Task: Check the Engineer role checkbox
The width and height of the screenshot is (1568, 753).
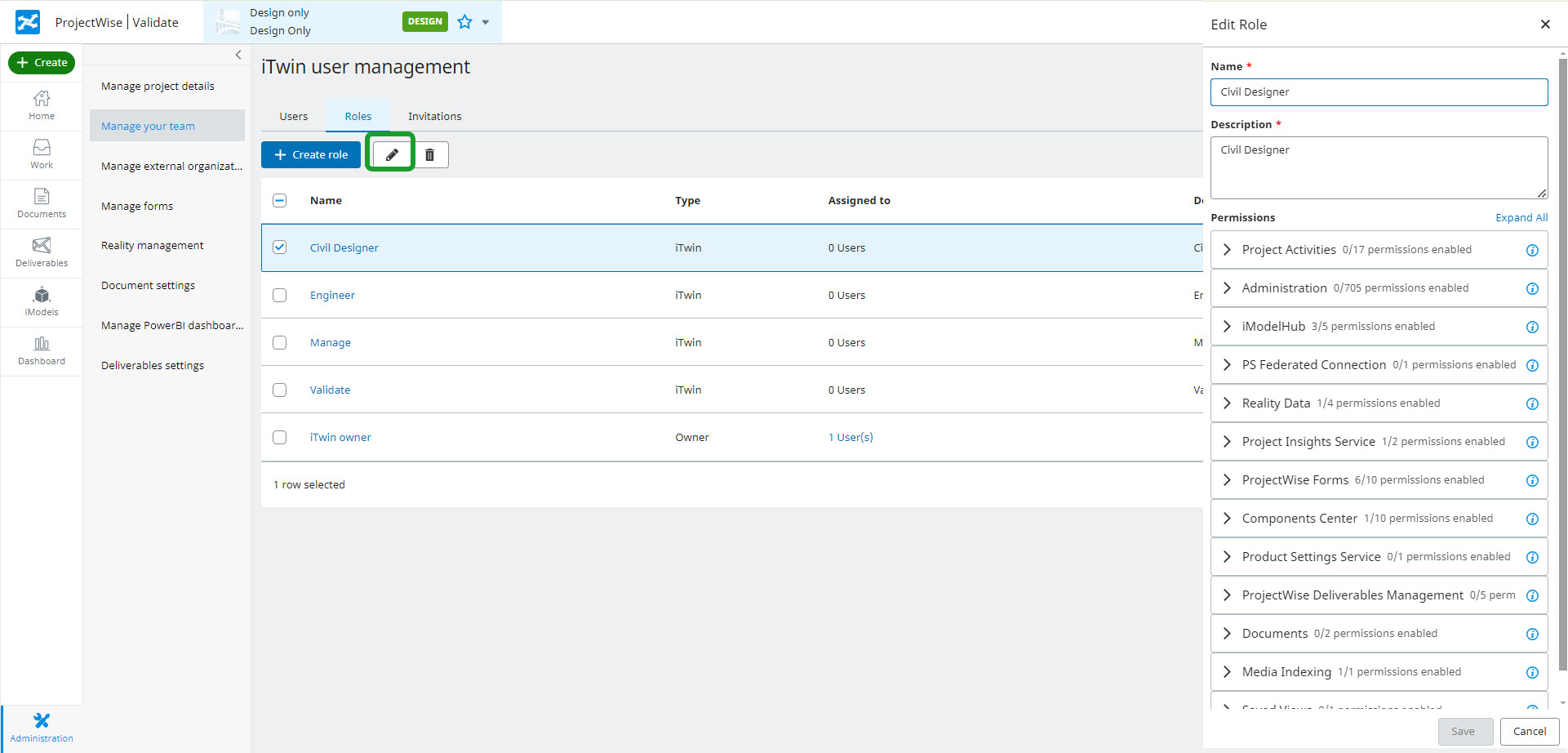Action: point(280,295)
